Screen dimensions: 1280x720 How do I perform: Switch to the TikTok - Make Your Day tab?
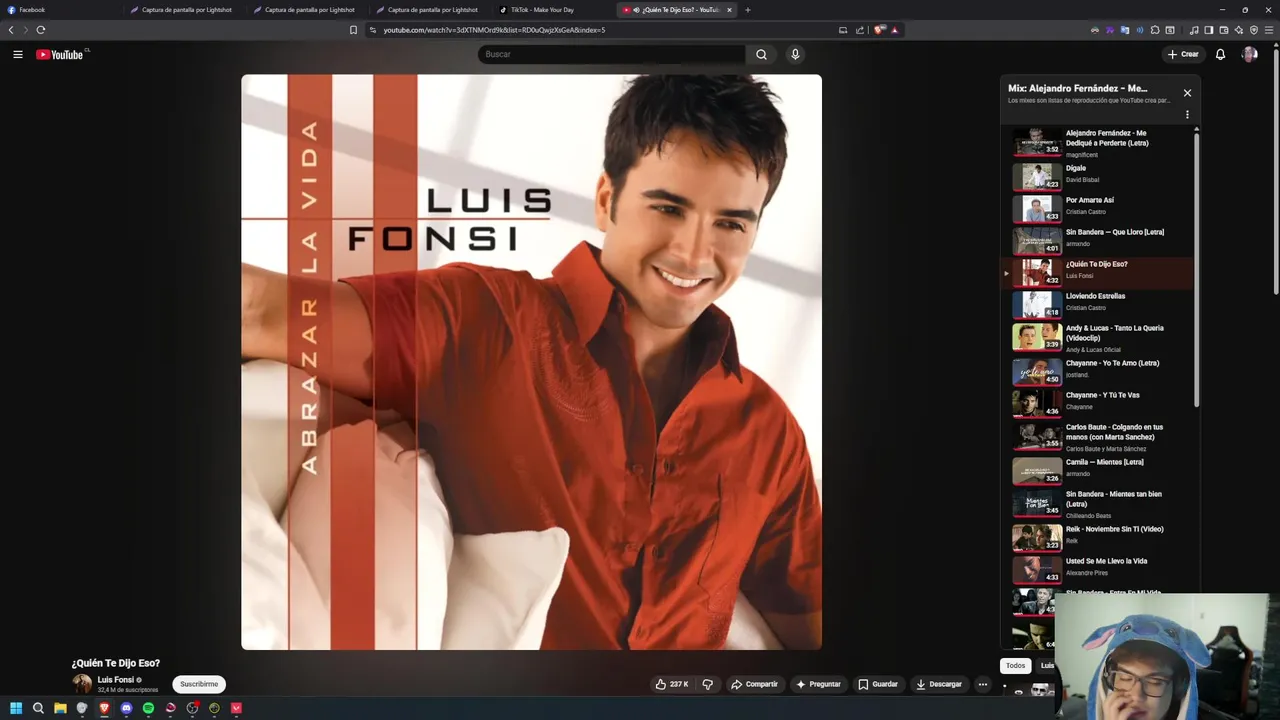coord(553,10)
